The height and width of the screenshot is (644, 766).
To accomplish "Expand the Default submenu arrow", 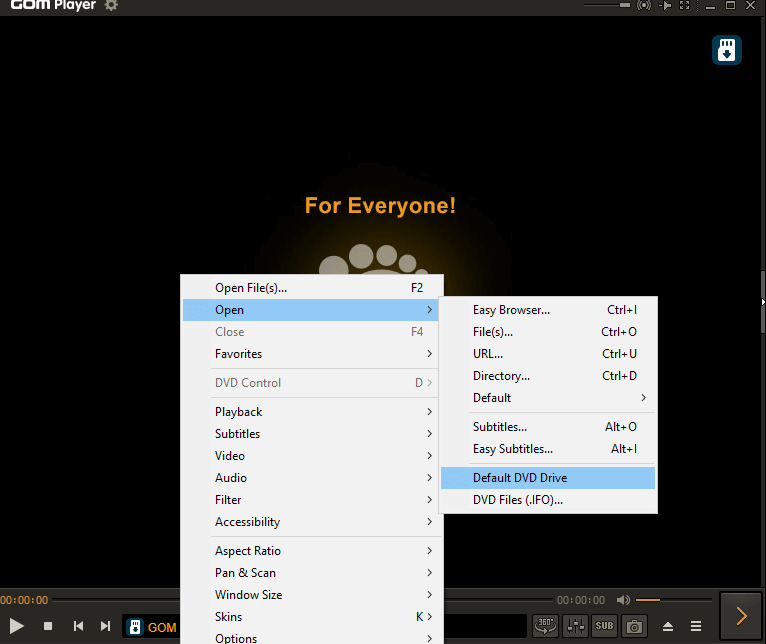I will [644, 398].
